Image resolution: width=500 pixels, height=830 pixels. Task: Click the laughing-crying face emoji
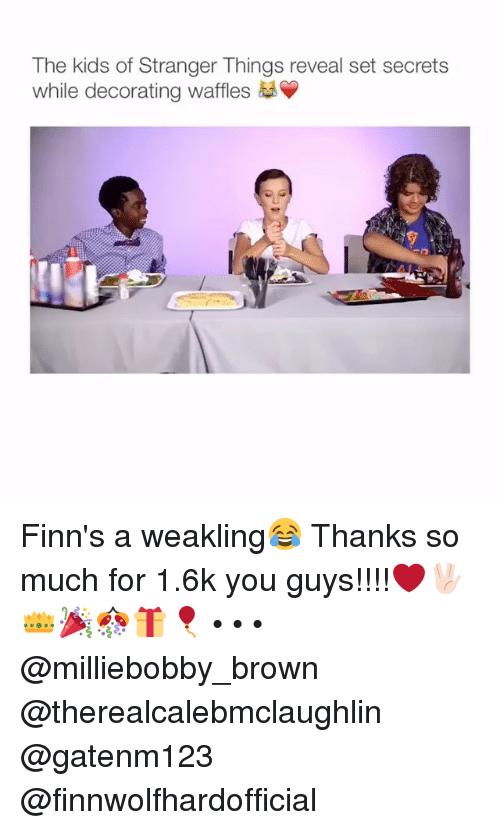[286, 534]
